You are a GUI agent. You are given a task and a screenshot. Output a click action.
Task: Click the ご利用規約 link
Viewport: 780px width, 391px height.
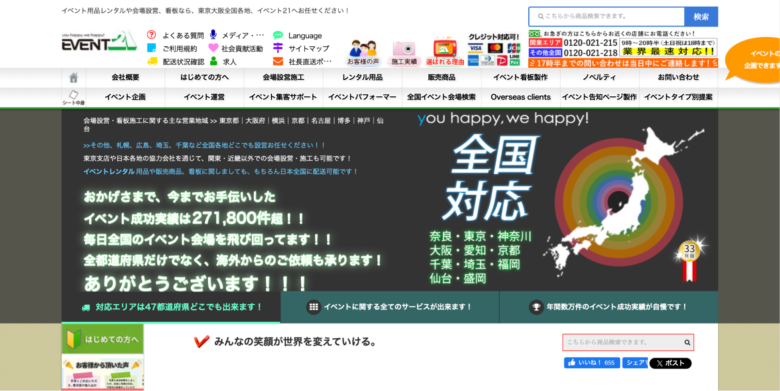pyautogui.click(x=180, y=49)
